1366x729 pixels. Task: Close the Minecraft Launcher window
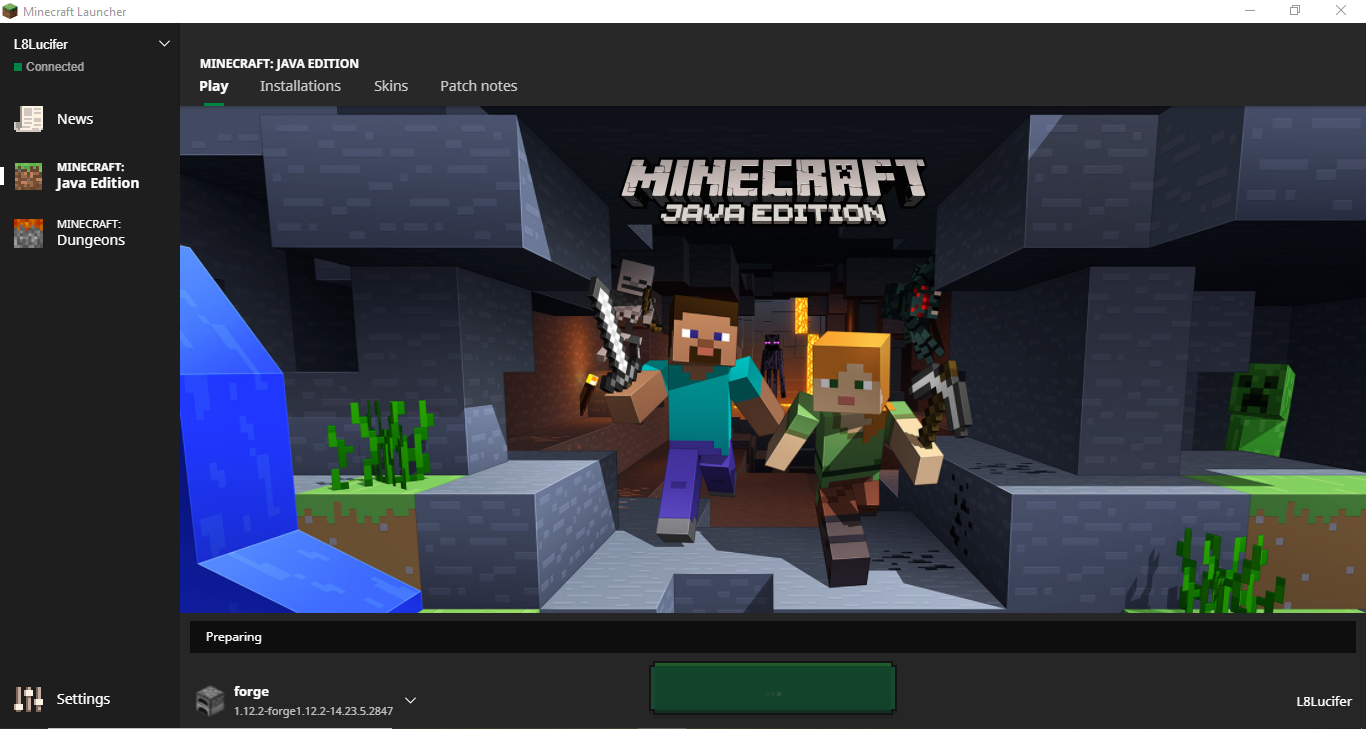coord(1341,11)
